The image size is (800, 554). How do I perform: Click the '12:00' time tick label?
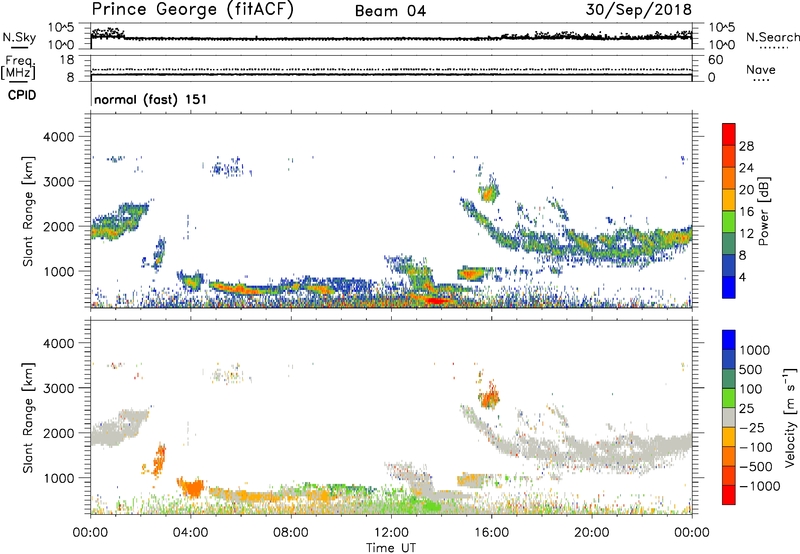391,533
